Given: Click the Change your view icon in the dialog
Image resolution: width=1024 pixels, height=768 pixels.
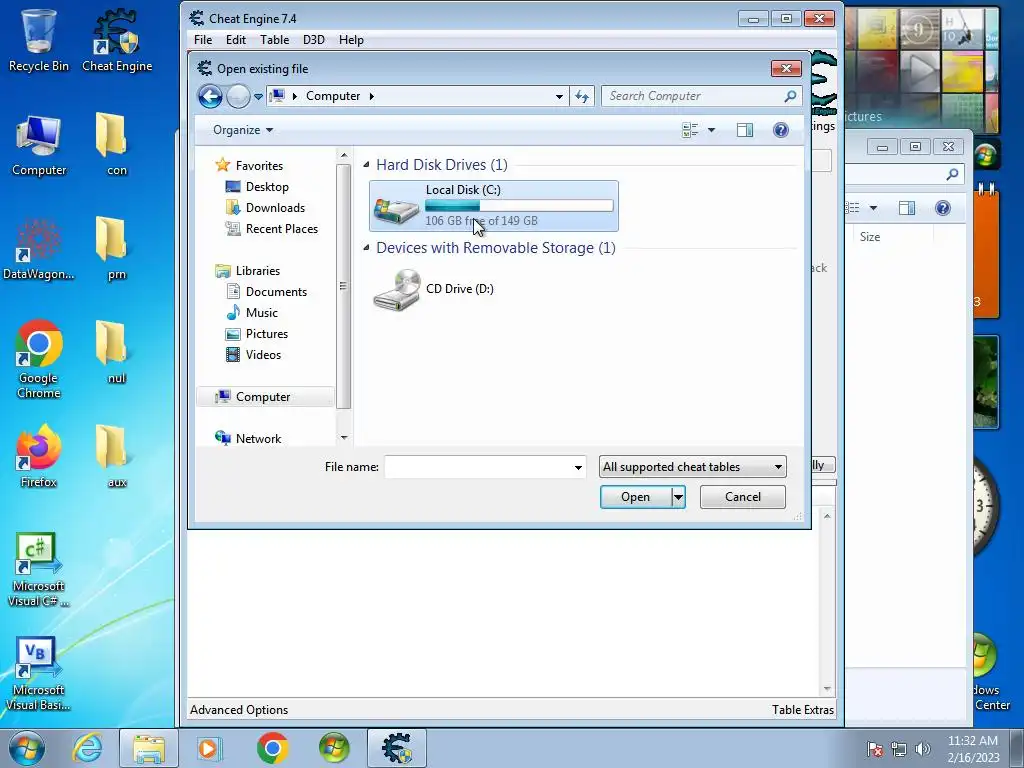Looking at the screenshot, I should [690, 130].
